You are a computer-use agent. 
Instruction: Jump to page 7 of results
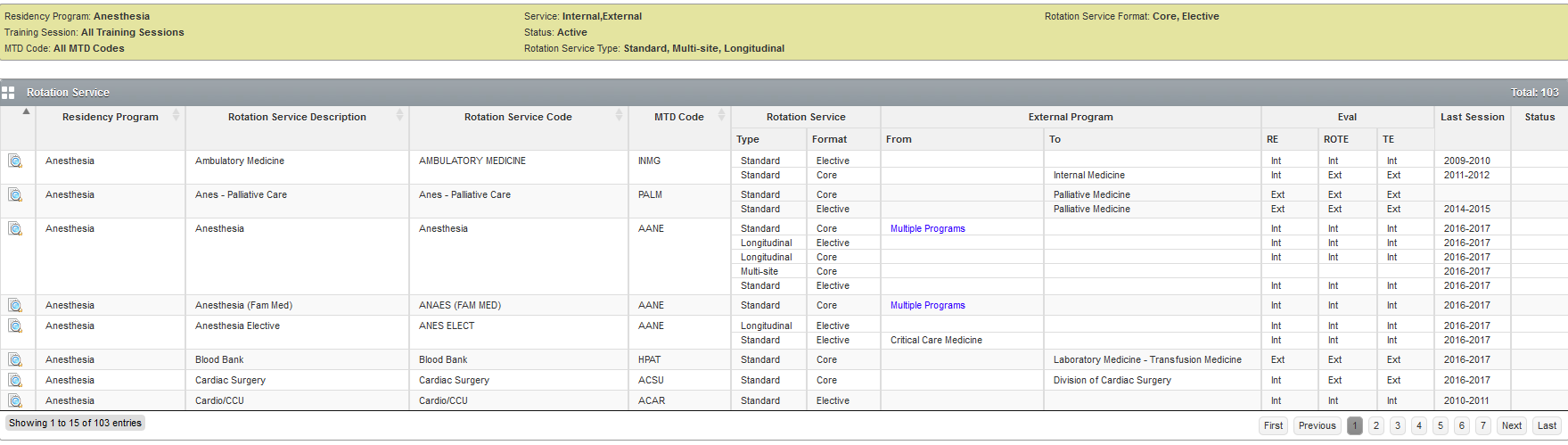[1483, 426]
